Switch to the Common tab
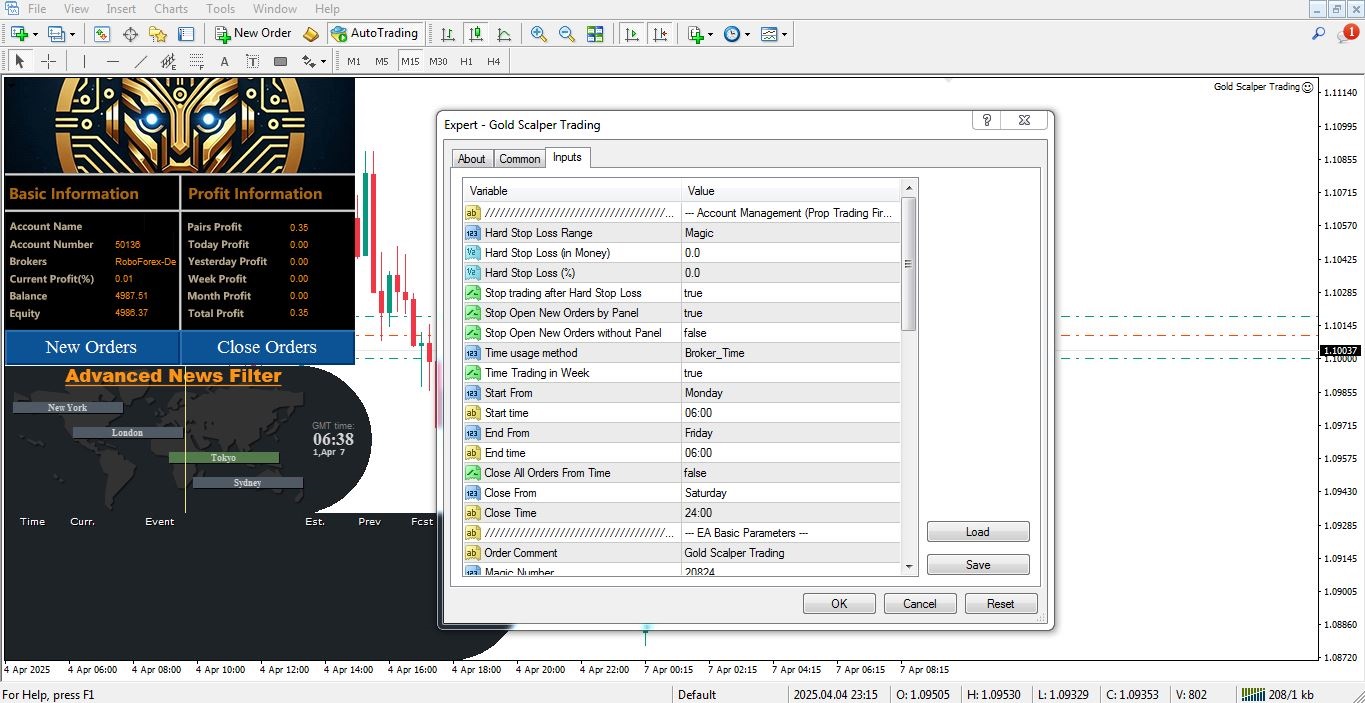The height and width of the screenshot is (703, 1365). coord(519,158)
